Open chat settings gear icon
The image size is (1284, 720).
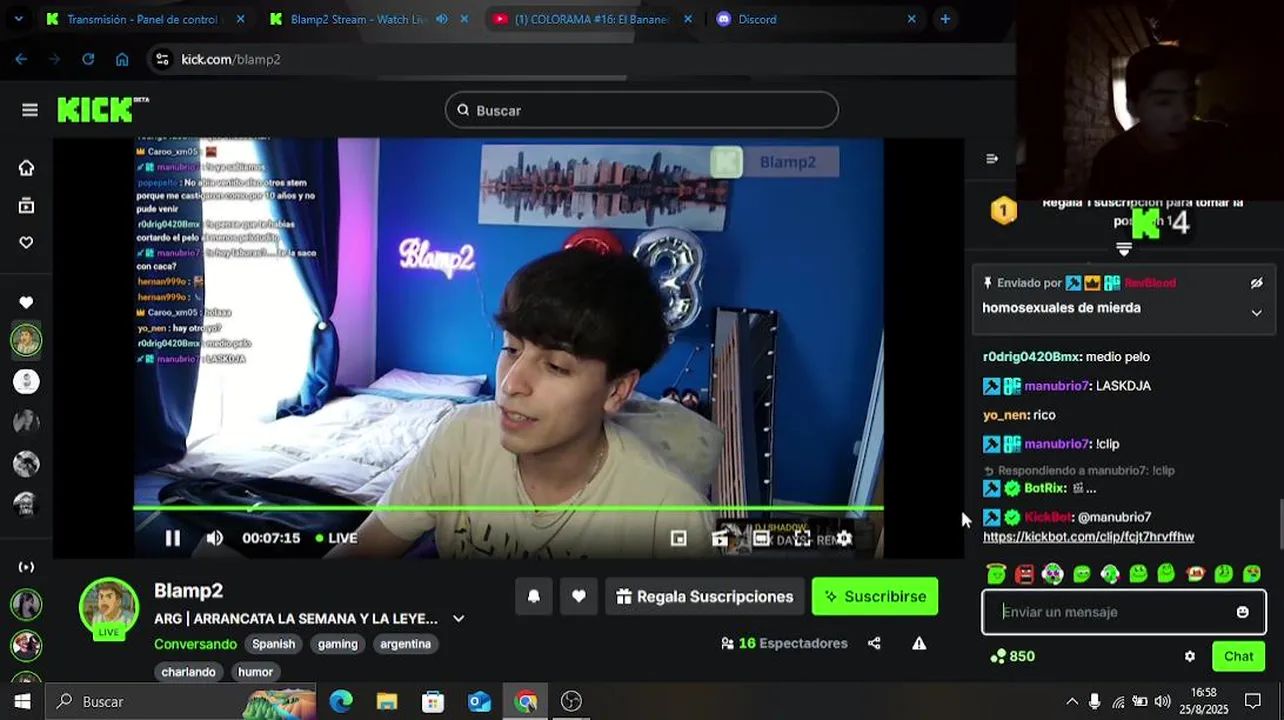coord(1189,656)
